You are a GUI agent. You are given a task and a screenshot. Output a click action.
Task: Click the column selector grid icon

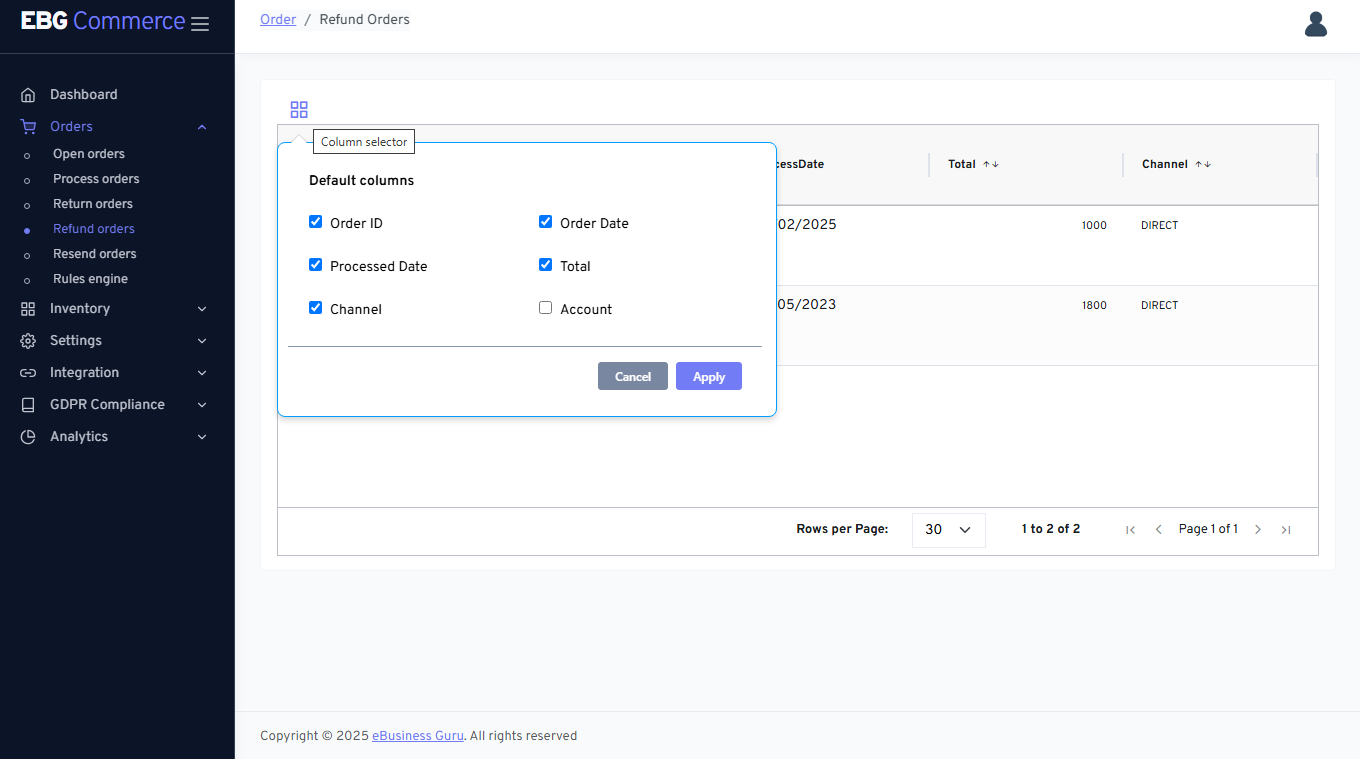299,110
